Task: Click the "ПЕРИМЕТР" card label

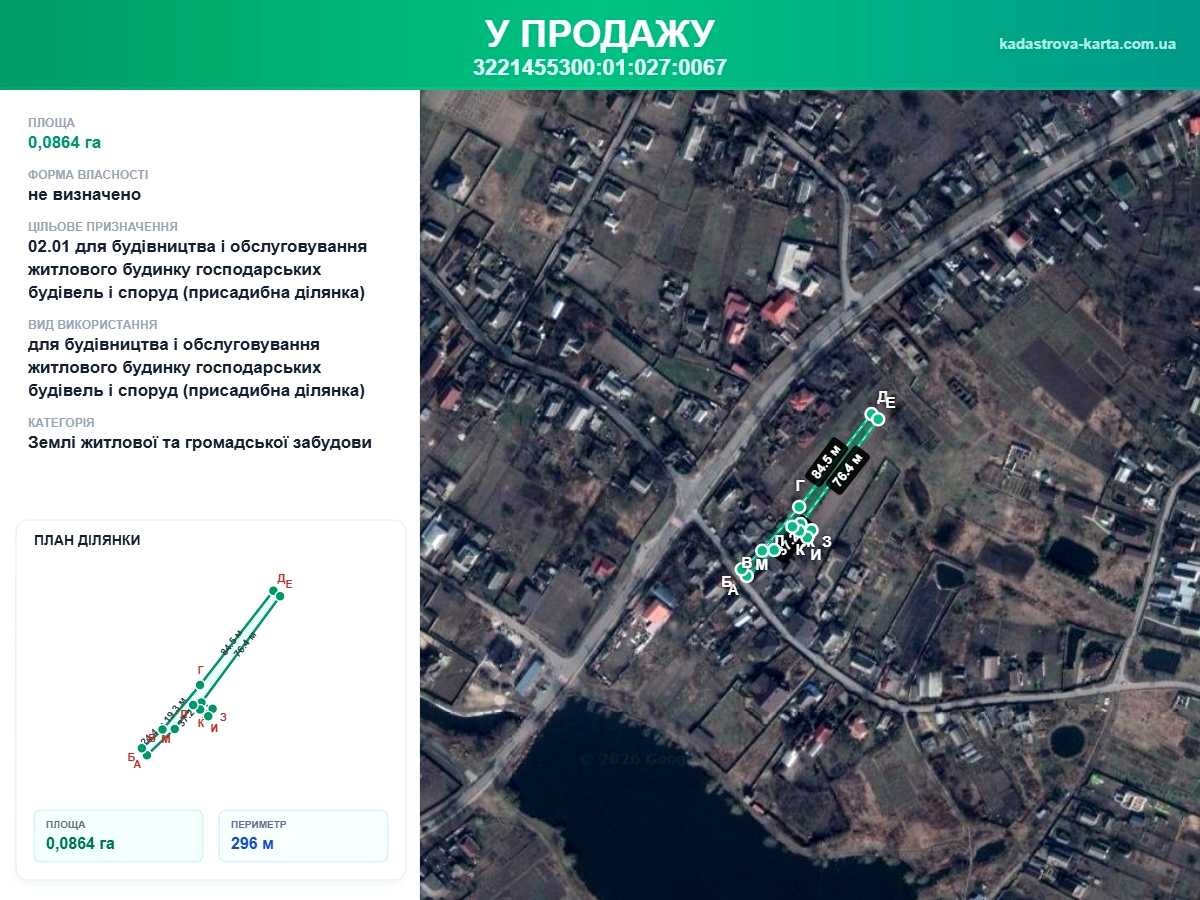Action: click(x=258, y=824)
